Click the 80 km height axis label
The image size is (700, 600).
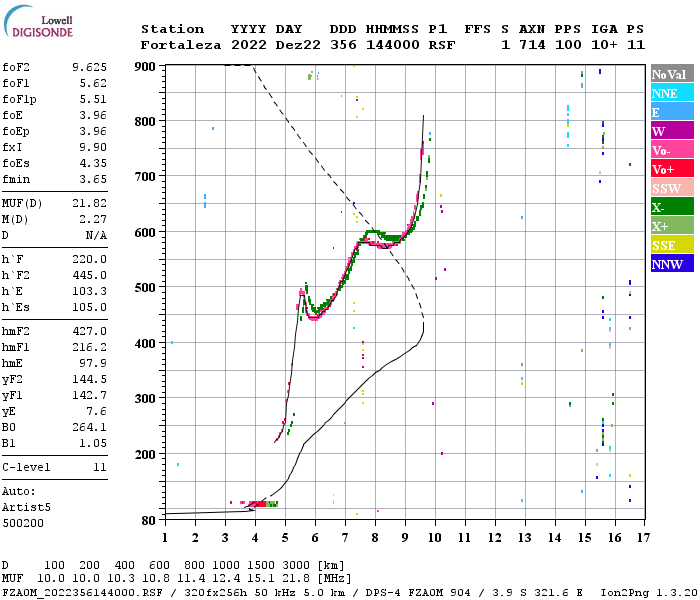tap(149, 521)
